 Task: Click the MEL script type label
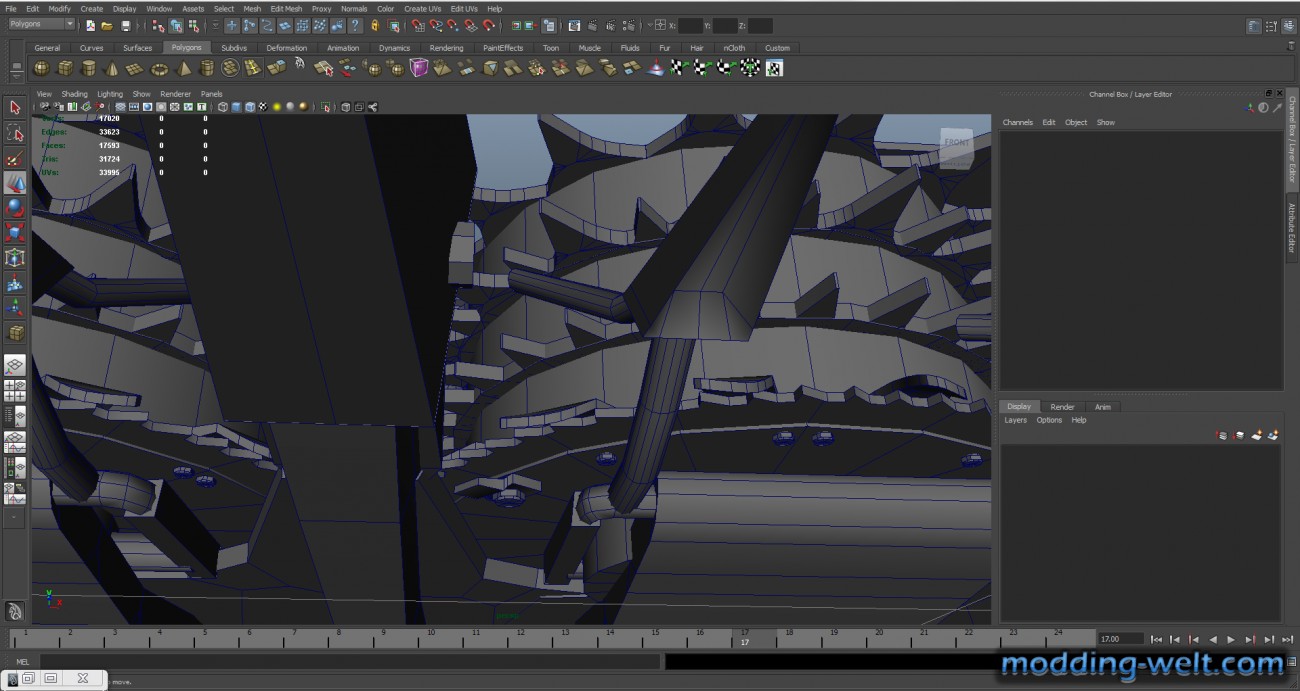[22, 661]
